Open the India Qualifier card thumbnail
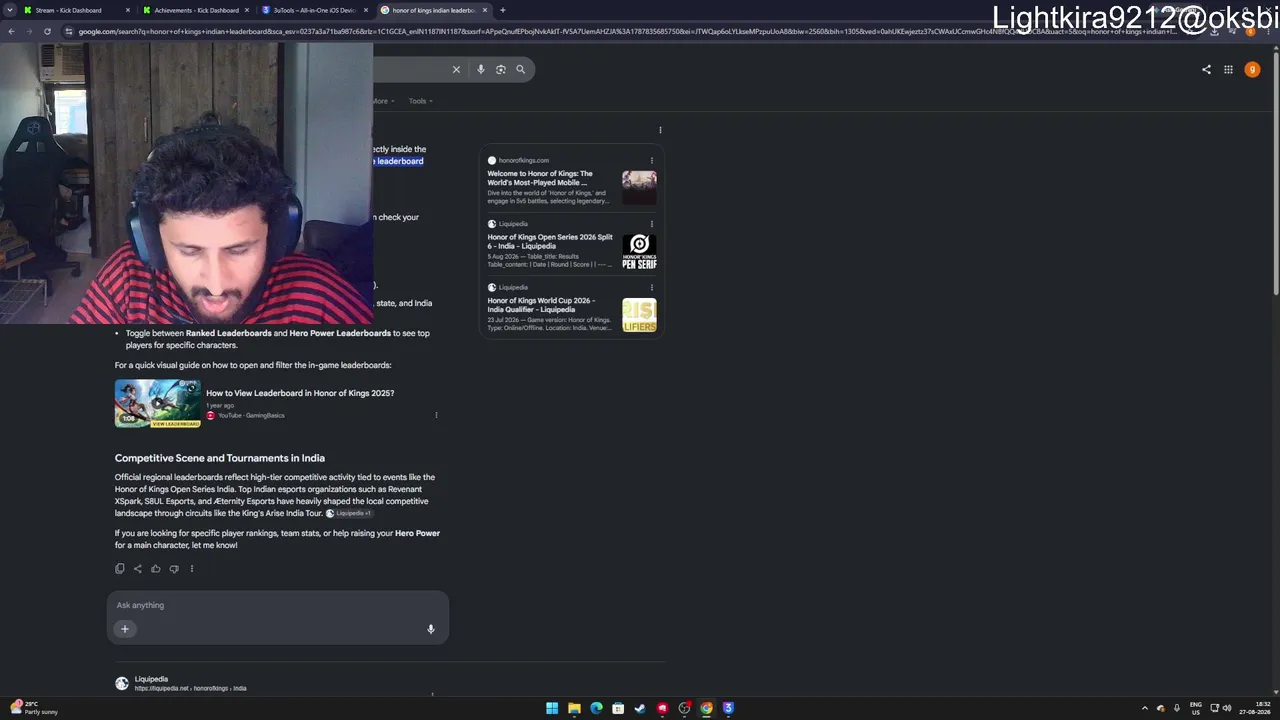1280x720 pixels. [x=639, y=315]
